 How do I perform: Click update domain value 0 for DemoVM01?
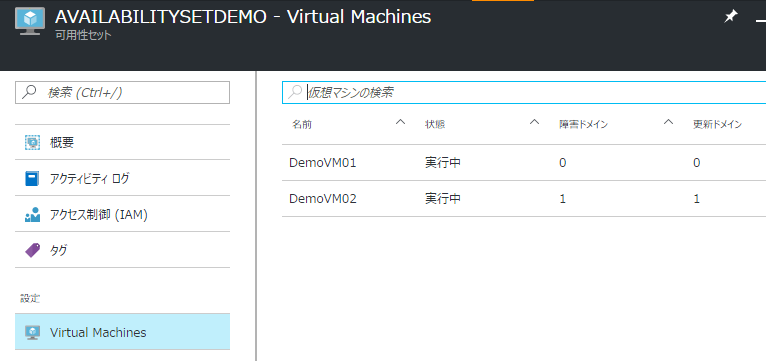point(697,163)
